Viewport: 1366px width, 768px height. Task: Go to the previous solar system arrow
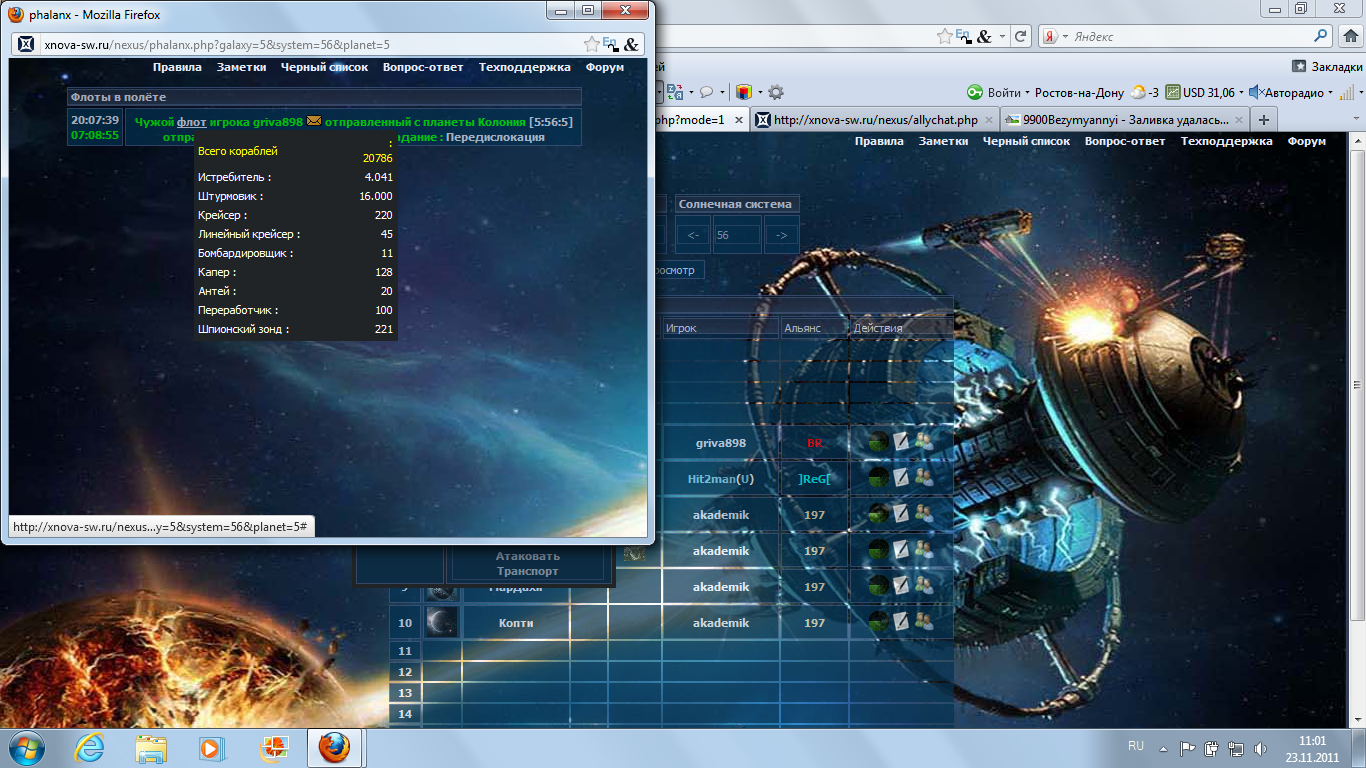[x=692, y=235]
